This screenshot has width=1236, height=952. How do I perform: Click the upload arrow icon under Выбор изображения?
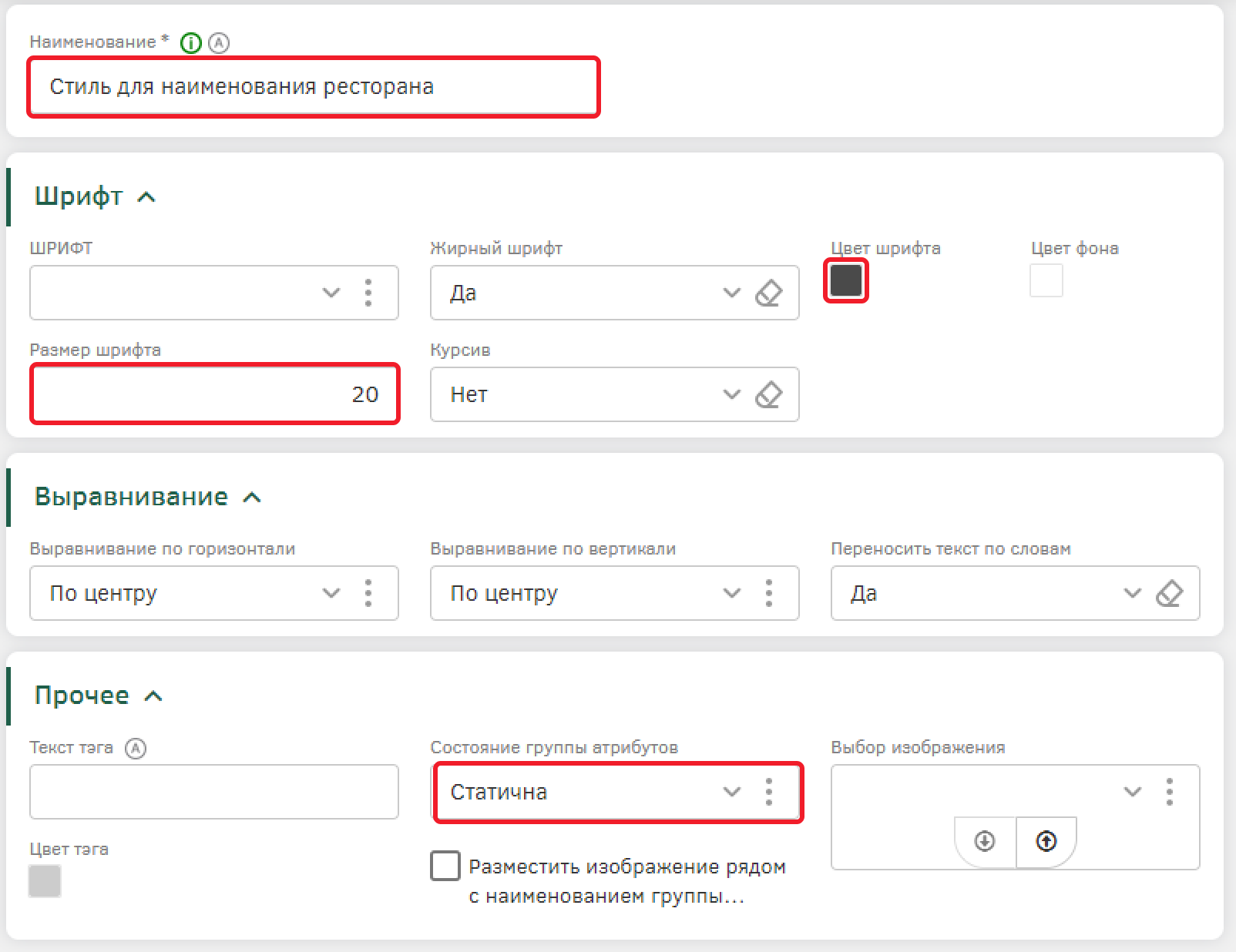(1046, 841)
